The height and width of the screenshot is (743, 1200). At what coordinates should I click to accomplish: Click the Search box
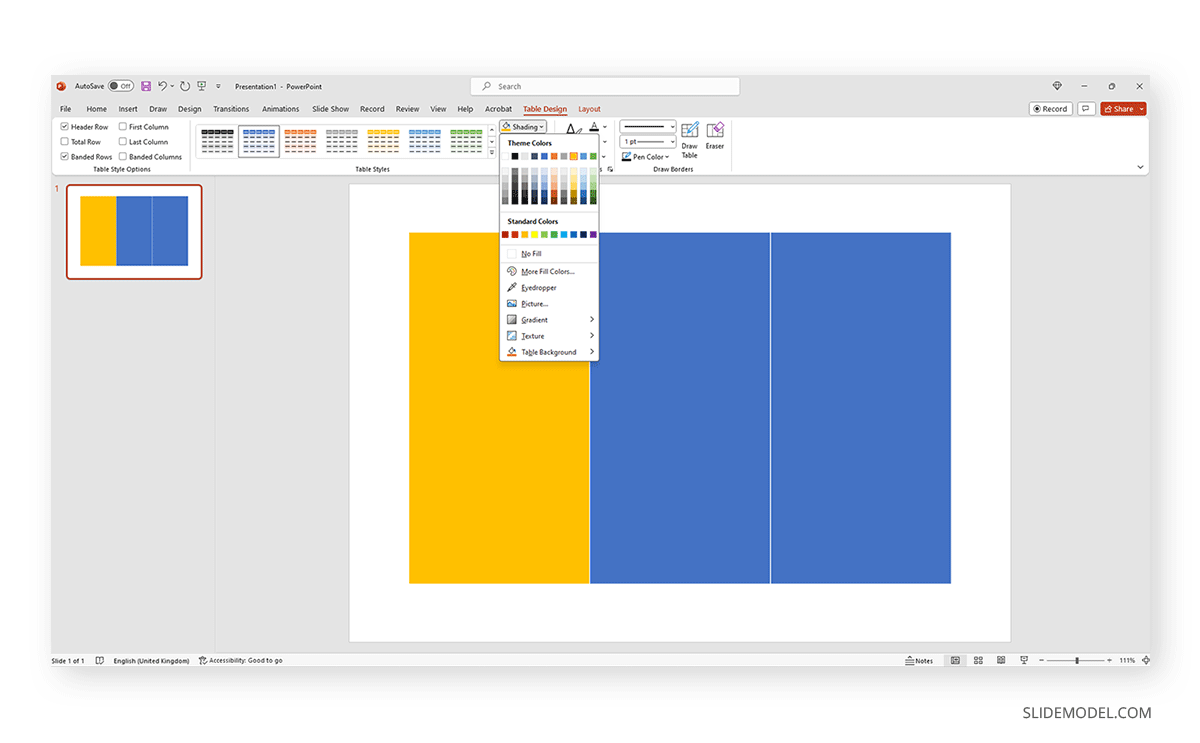click(605, 86)
